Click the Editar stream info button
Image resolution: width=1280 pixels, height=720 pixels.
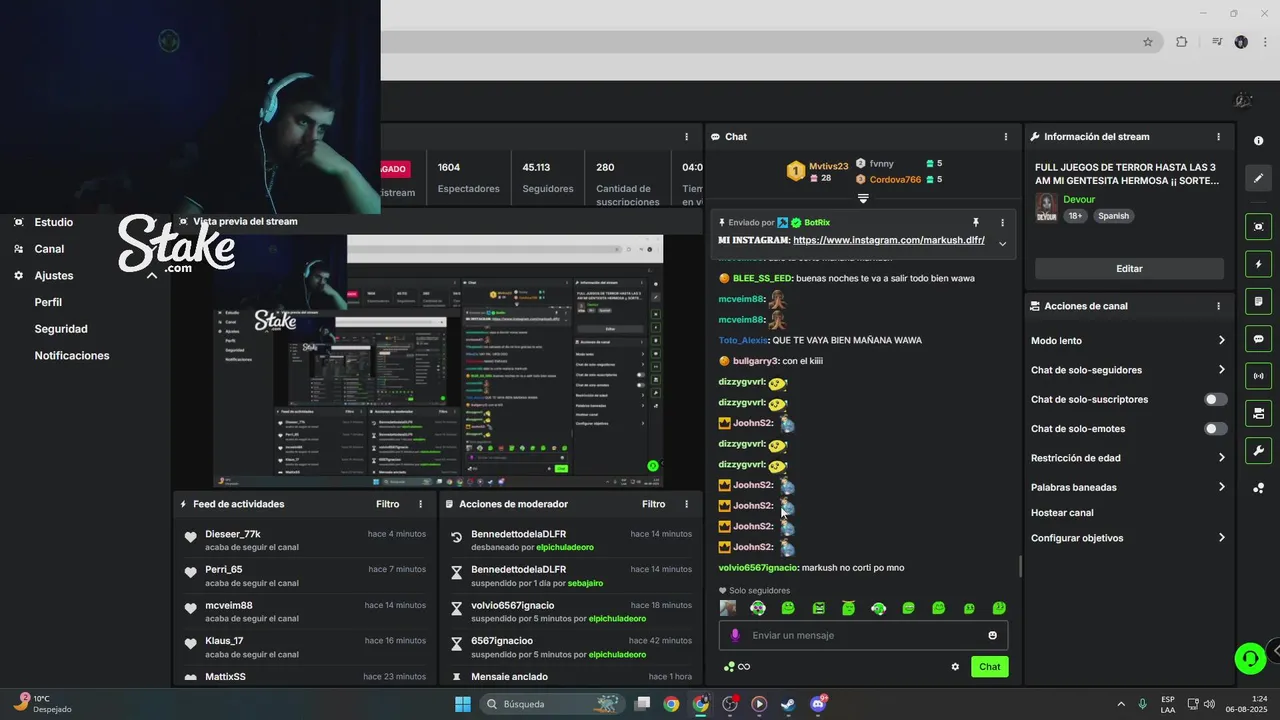click(x=1129, y=269)
